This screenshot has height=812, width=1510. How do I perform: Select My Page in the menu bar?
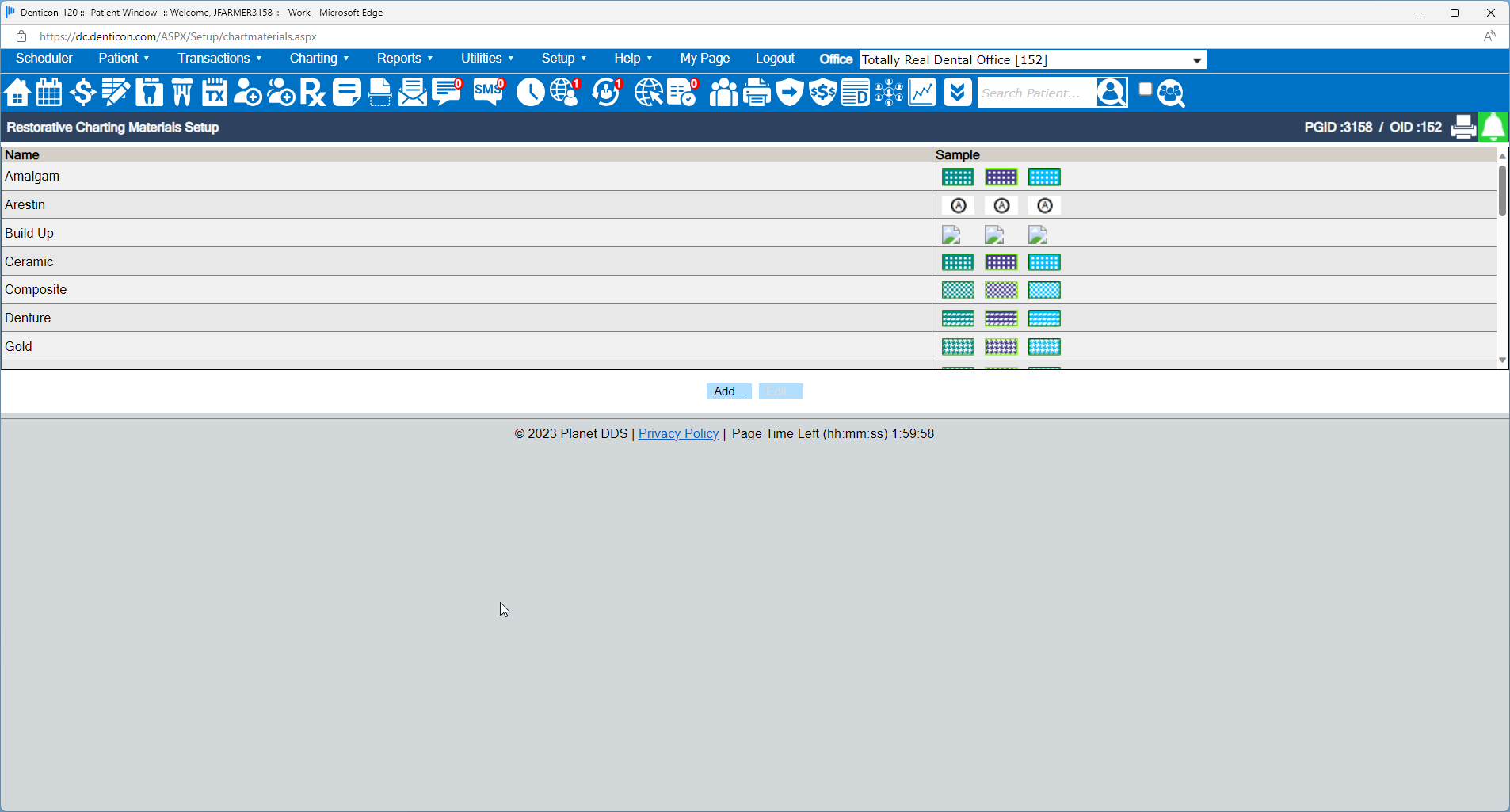(704, 58)
